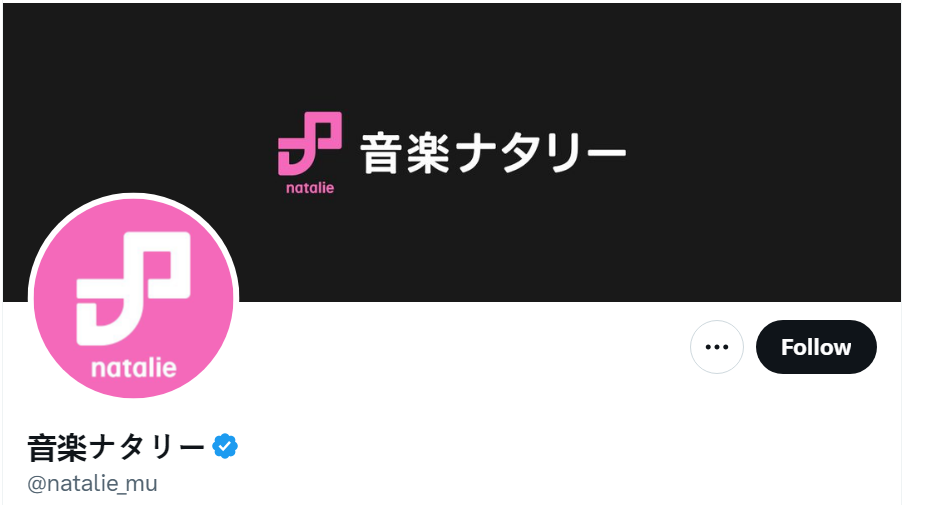The width and height of the screenshot is (945, 505).
Task: Click the white note symbol in avatar
Action: point(133,289)
